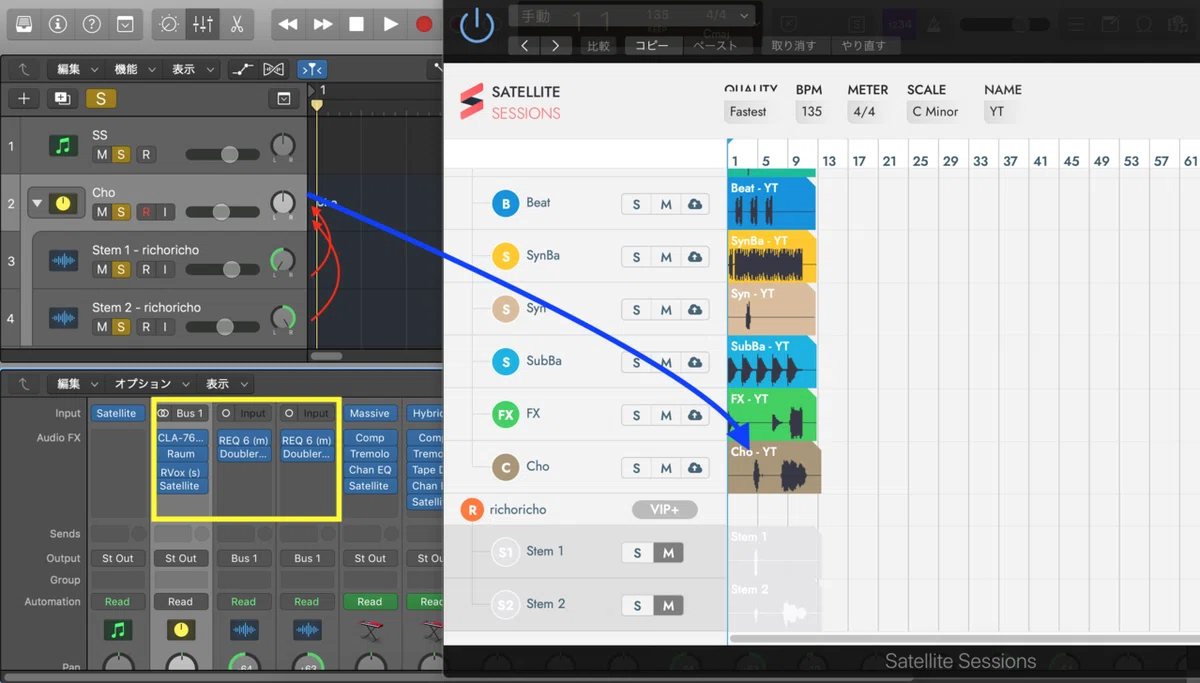Open the Massive instrument slot
The width and height of the screenshot is (1200, 683).
tap(369, 413)
